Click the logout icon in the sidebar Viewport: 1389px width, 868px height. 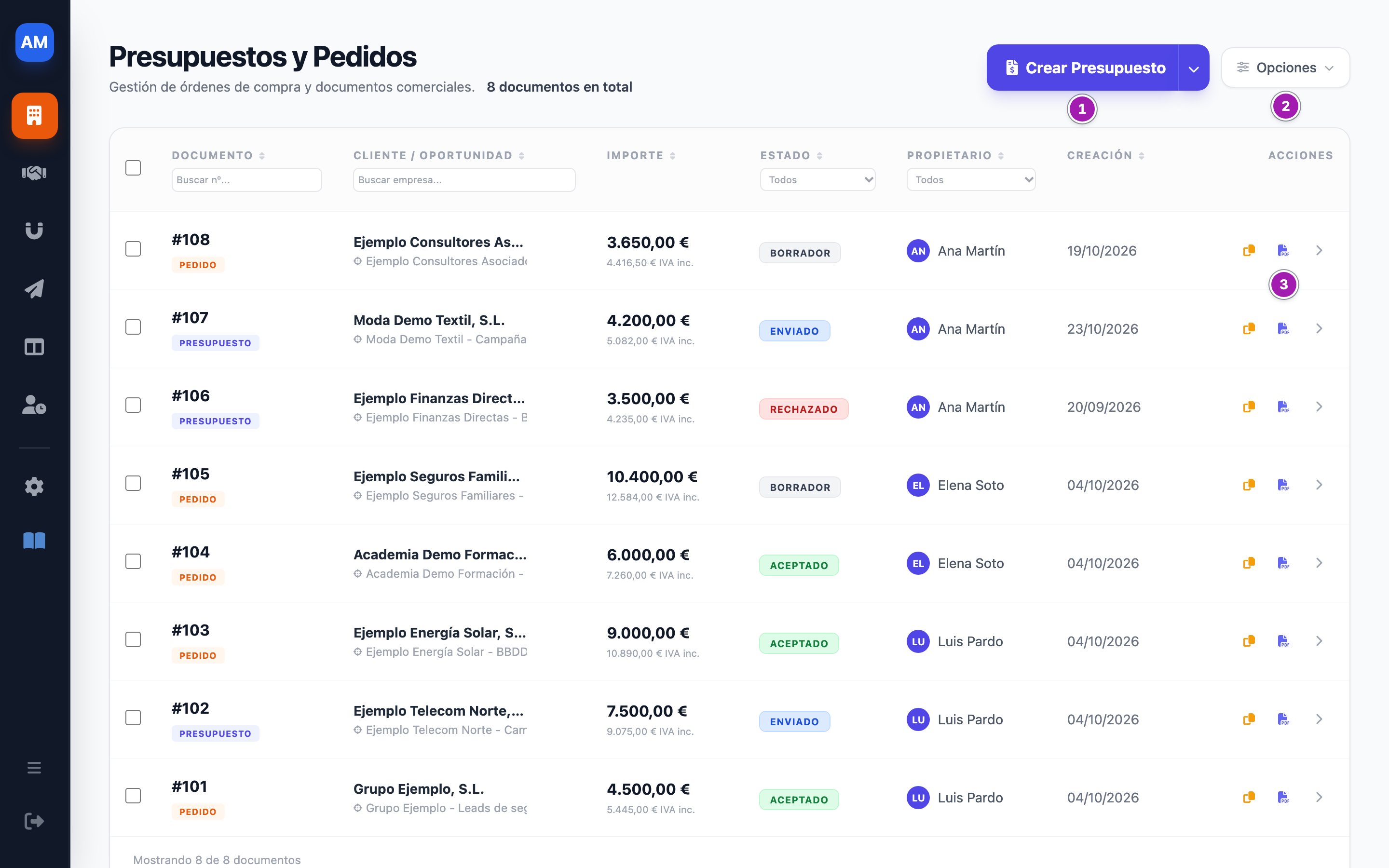click(x=34, y=821)
